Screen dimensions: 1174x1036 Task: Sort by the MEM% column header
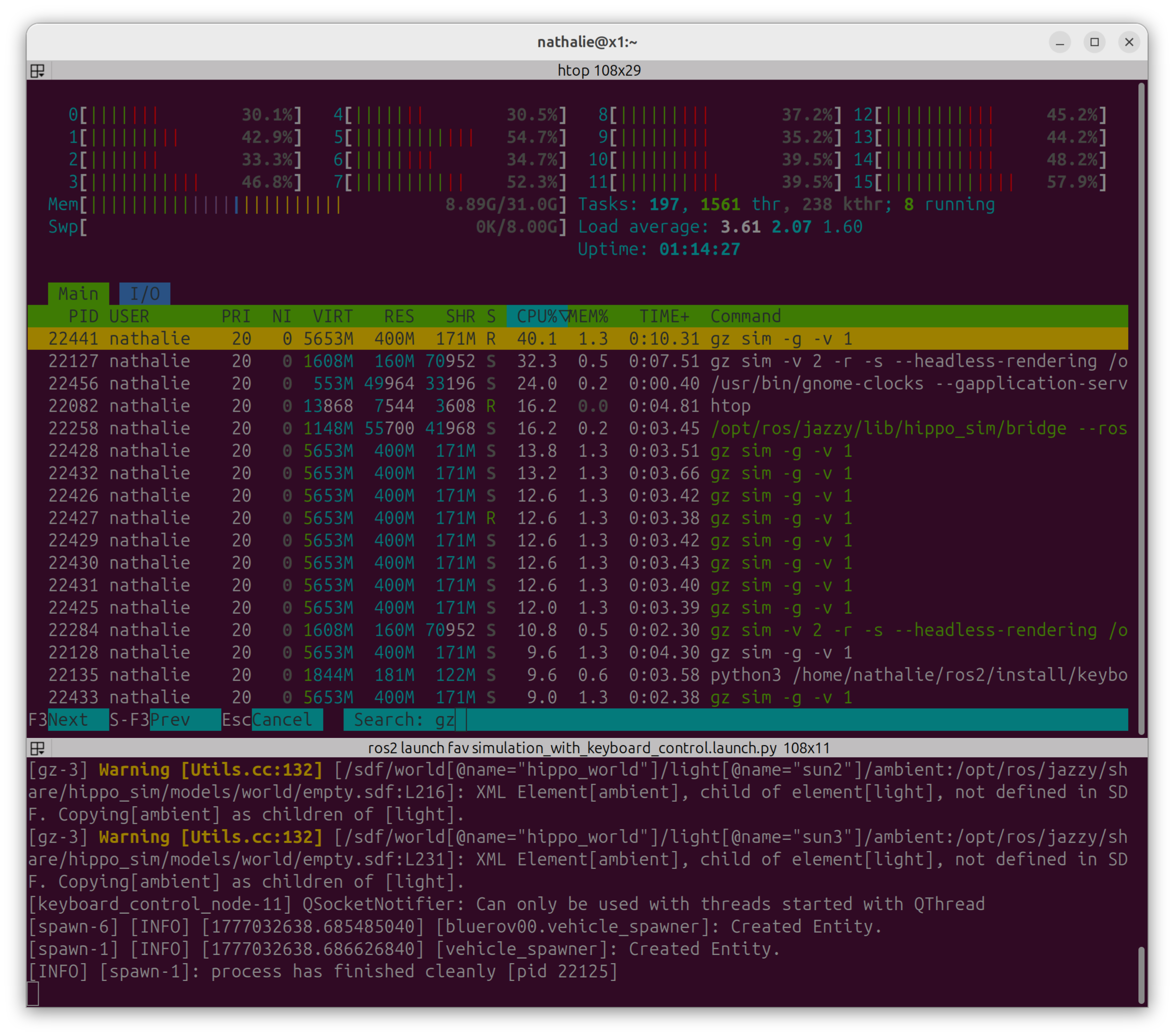(x=589, y=316)
